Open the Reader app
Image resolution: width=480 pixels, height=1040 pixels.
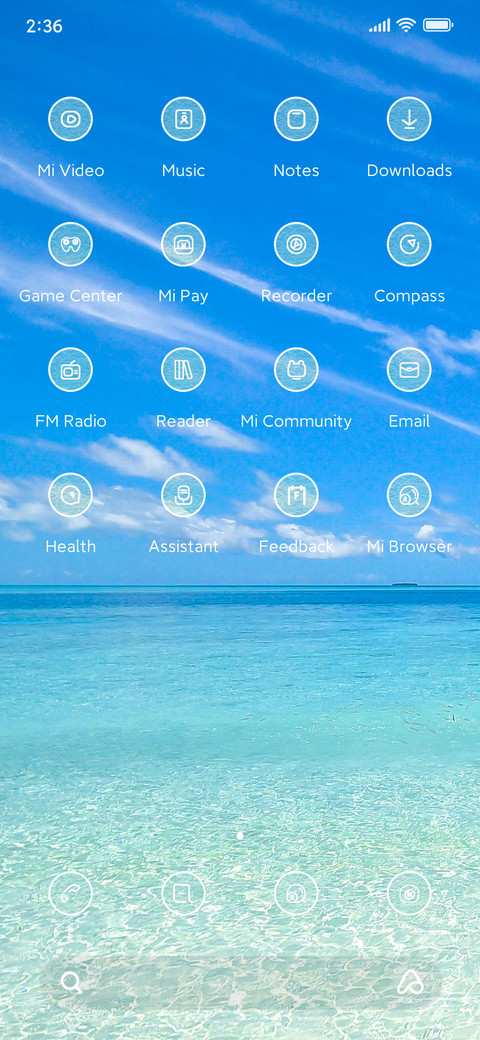point(183,370)
